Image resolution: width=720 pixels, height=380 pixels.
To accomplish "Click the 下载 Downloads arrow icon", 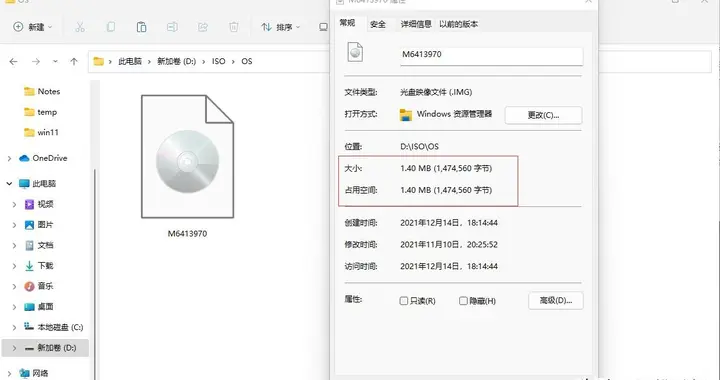I will tap(29, 266).
